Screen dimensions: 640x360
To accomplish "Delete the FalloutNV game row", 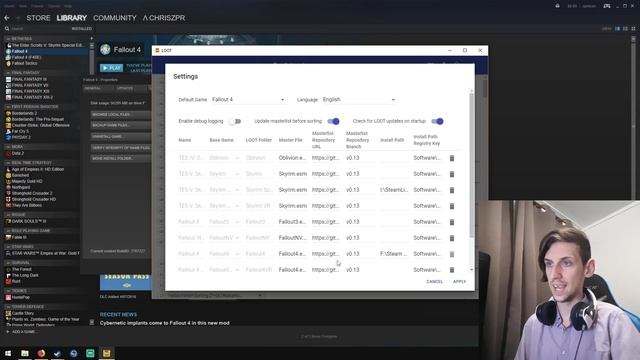I will [x=452, y=238].
